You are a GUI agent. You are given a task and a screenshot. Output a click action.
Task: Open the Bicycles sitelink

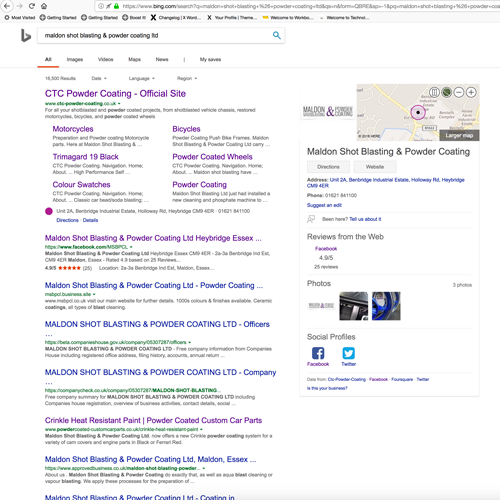tap(186, 129)
